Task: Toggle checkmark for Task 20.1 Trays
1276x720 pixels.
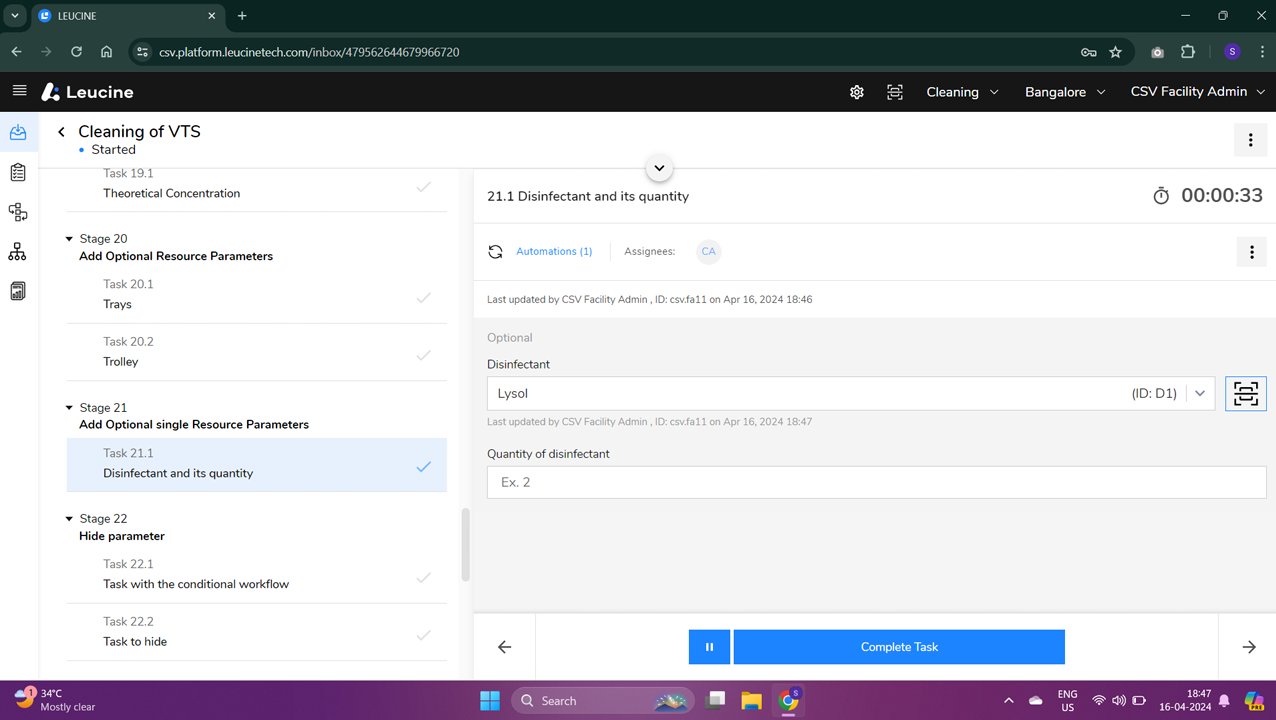Action: click(424, 297)
